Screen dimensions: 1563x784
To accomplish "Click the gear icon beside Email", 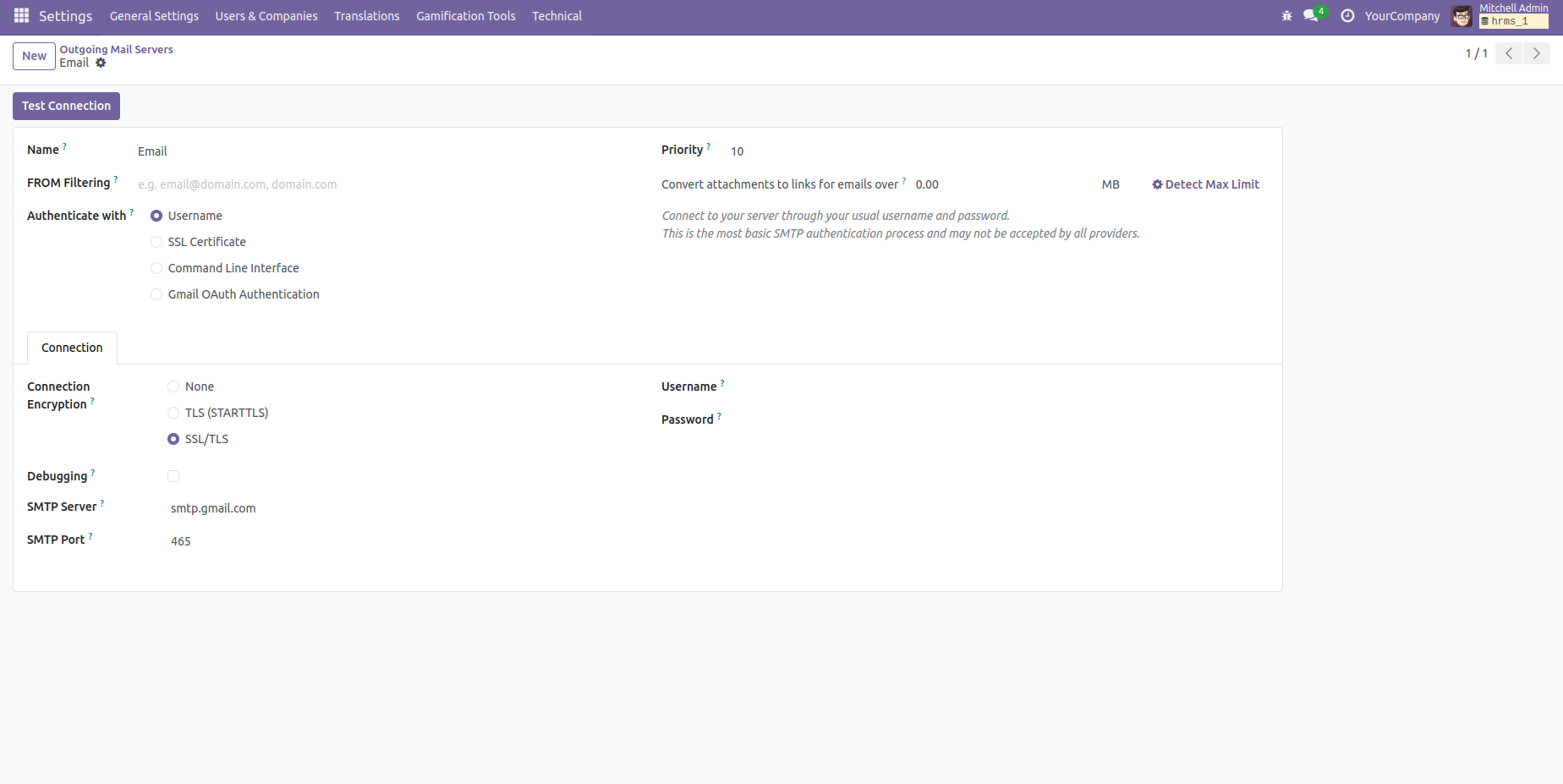I will (101, 63).
